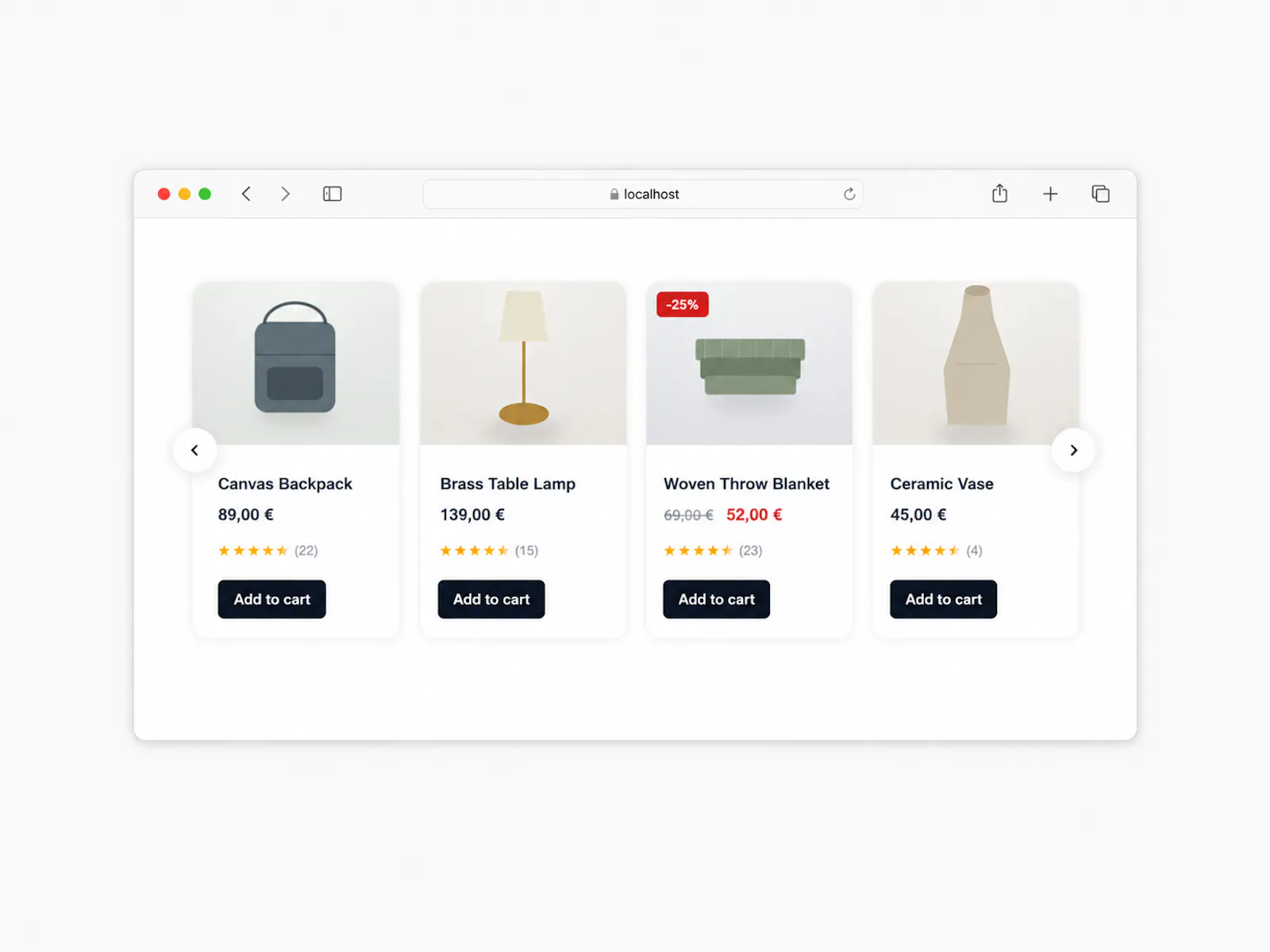
Task: Open the Ceramic Vase product image
Action: tap(976, 363)
